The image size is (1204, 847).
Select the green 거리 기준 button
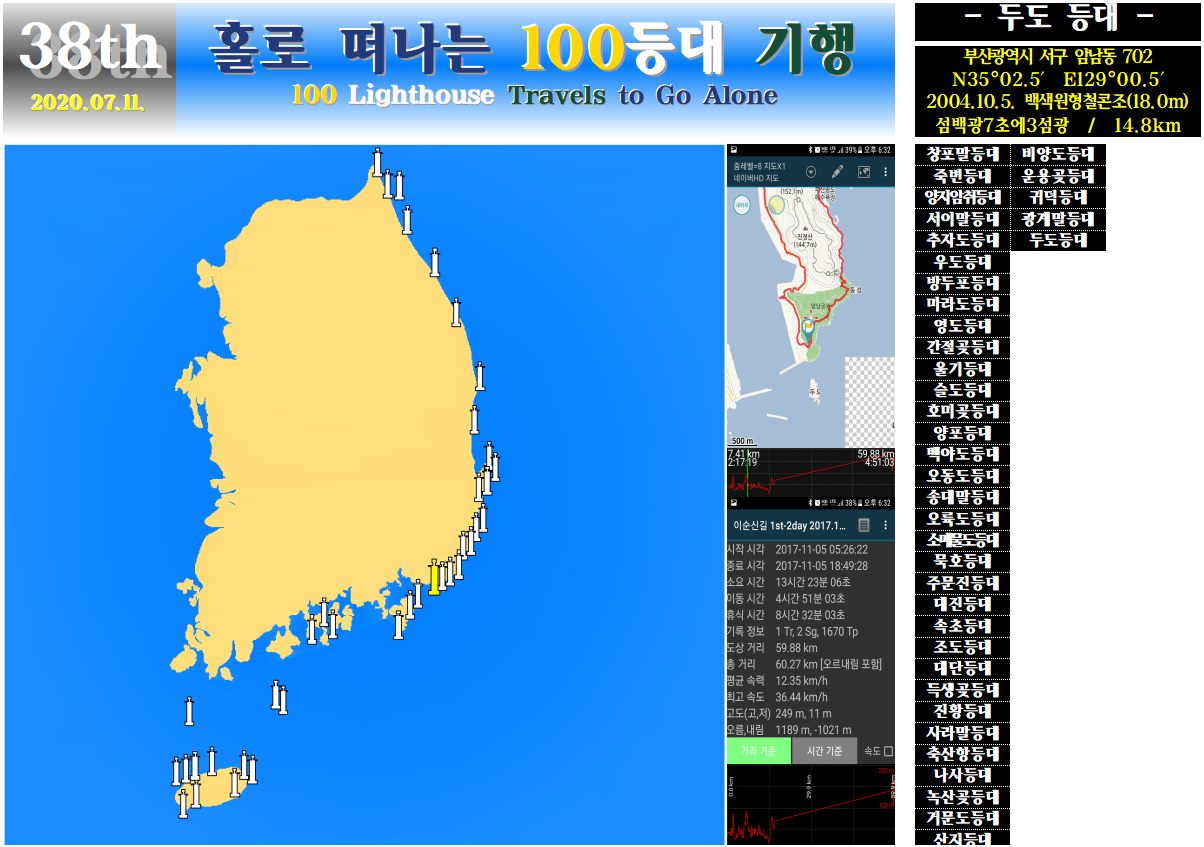tap(758, 751)
